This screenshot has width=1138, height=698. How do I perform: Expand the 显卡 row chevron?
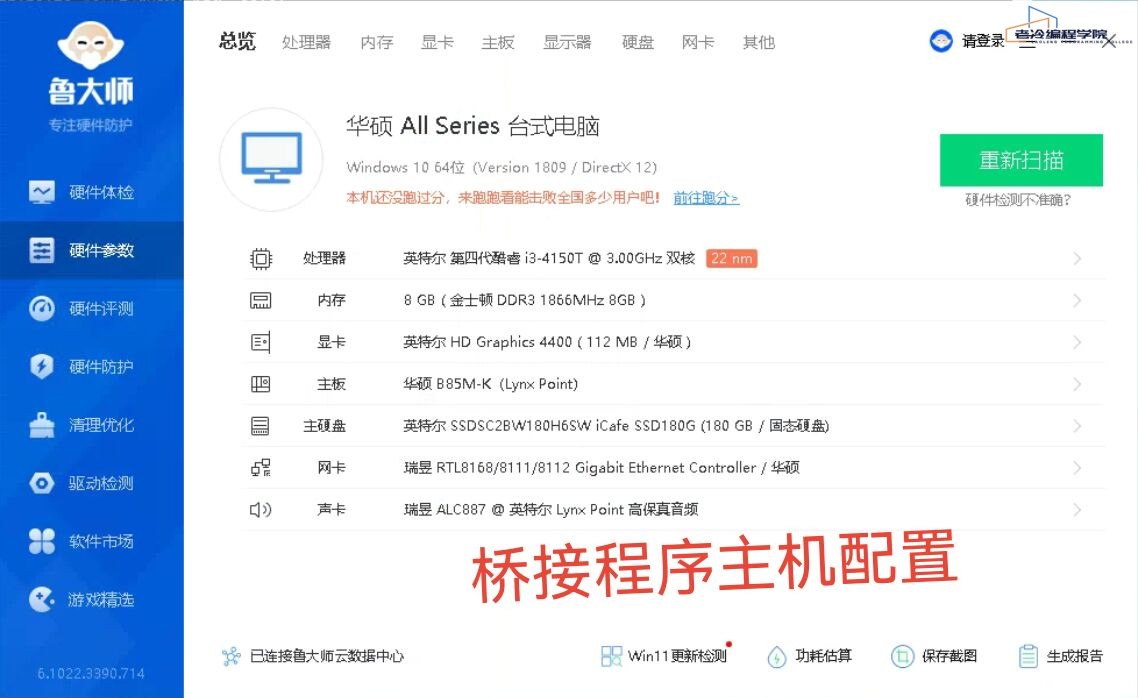(1077, 342)
